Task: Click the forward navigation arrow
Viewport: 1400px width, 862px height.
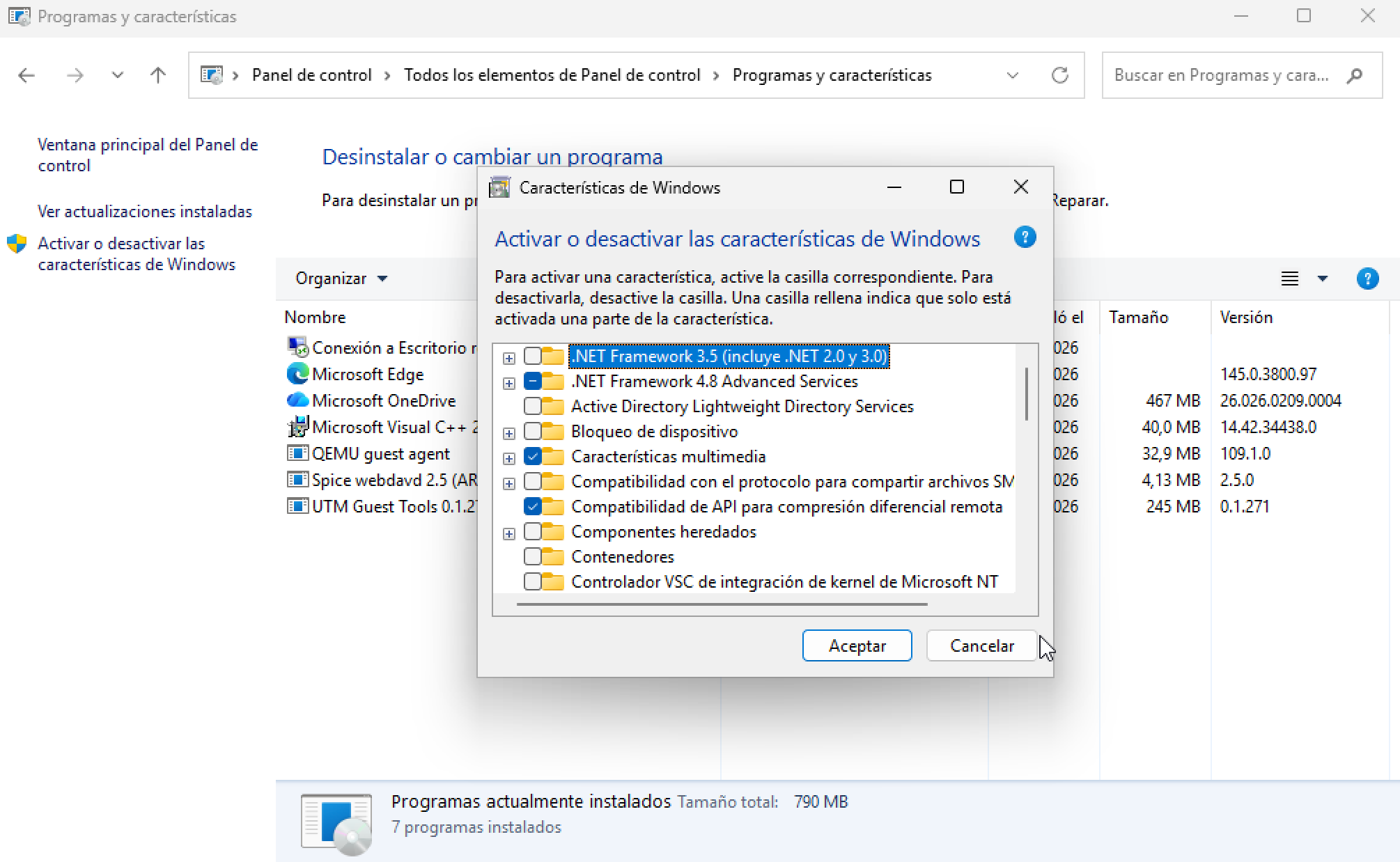Action: [75, 75]
